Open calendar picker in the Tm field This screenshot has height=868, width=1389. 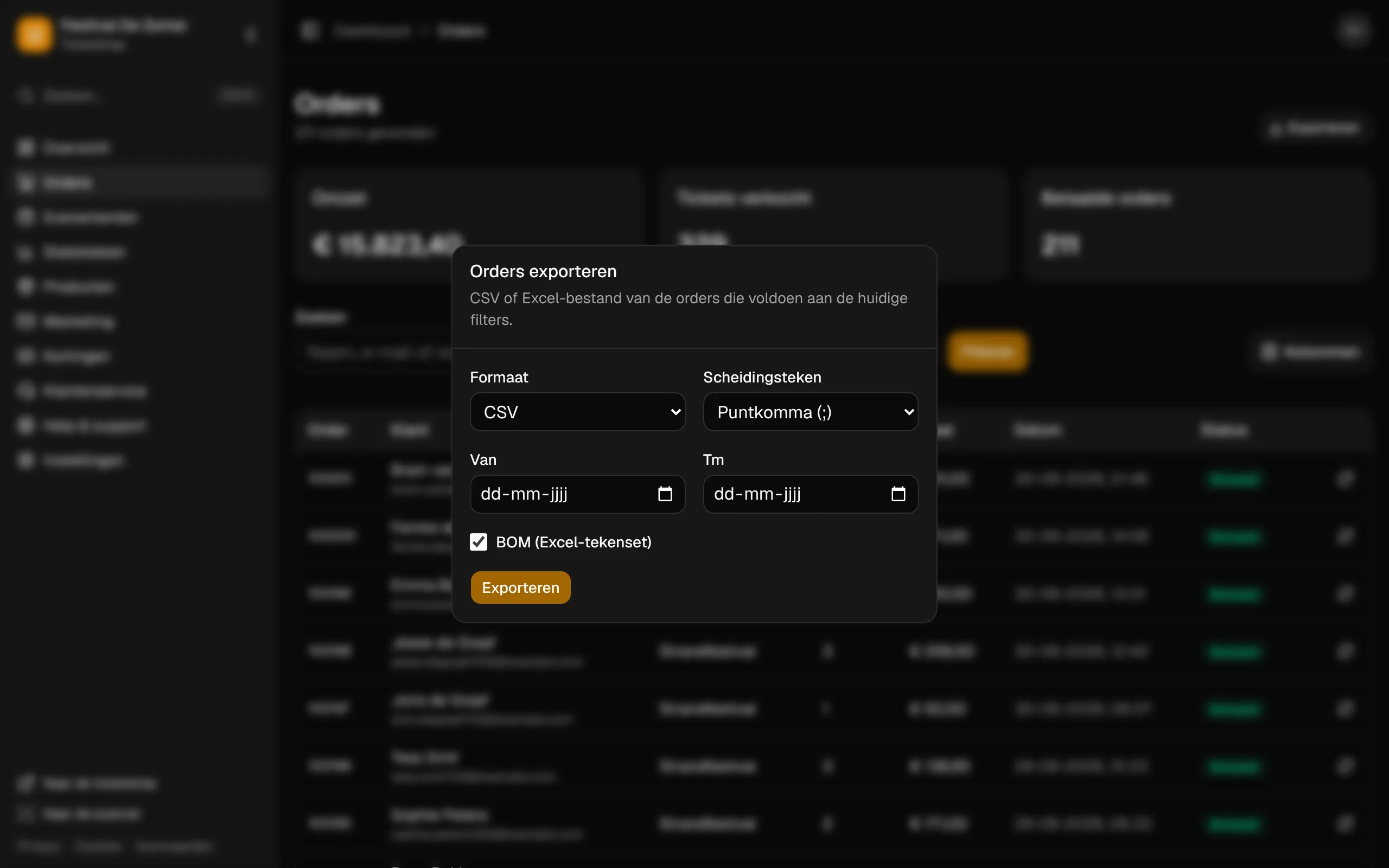(x=899, y=494)
